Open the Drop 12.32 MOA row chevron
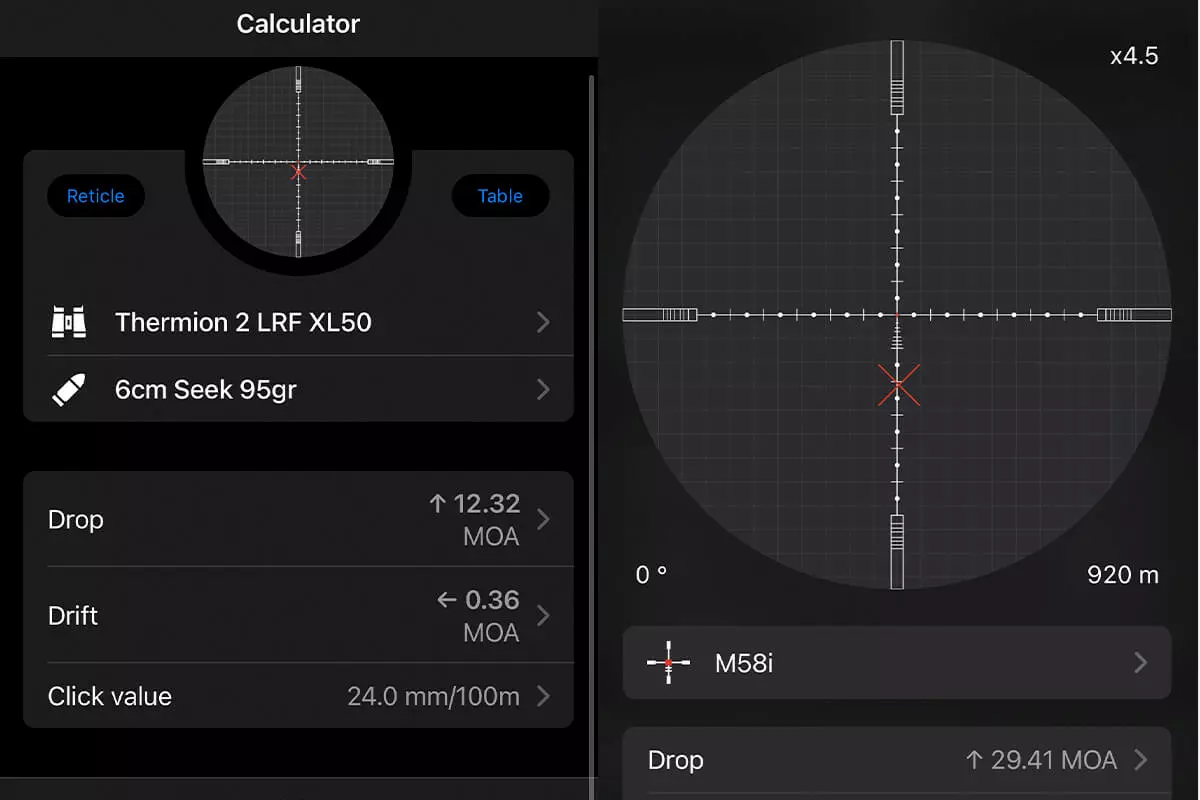 [x=543, y=519]
